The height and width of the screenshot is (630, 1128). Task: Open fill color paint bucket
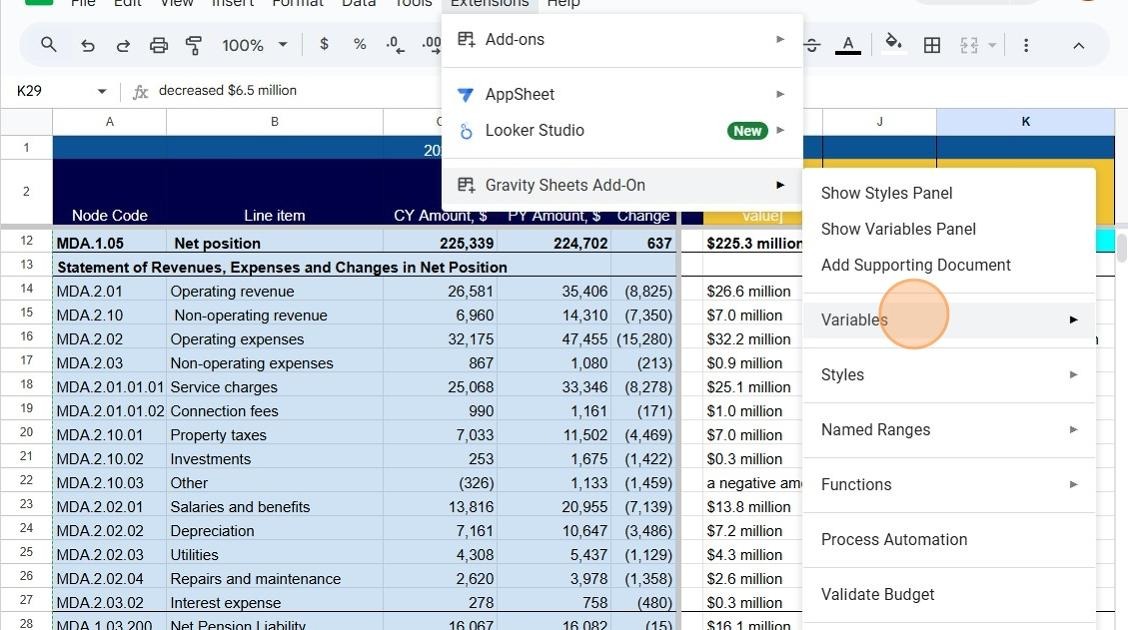pyautogui.click(x=893, y=43)
